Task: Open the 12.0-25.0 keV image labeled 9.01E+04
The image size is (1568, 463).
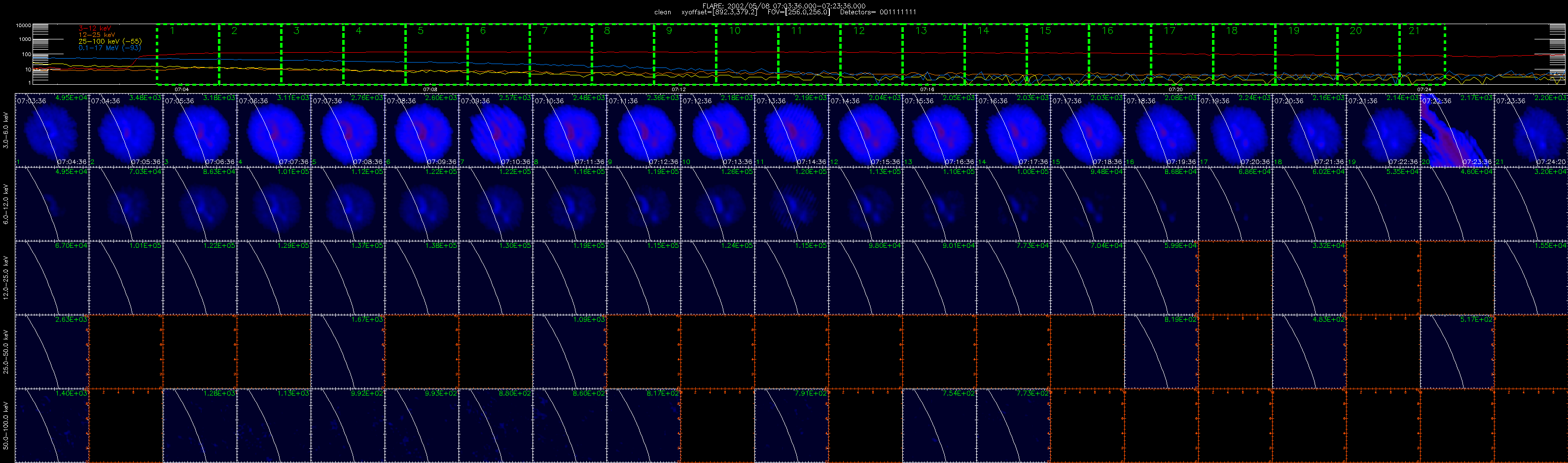Action: tap(939, 277)
